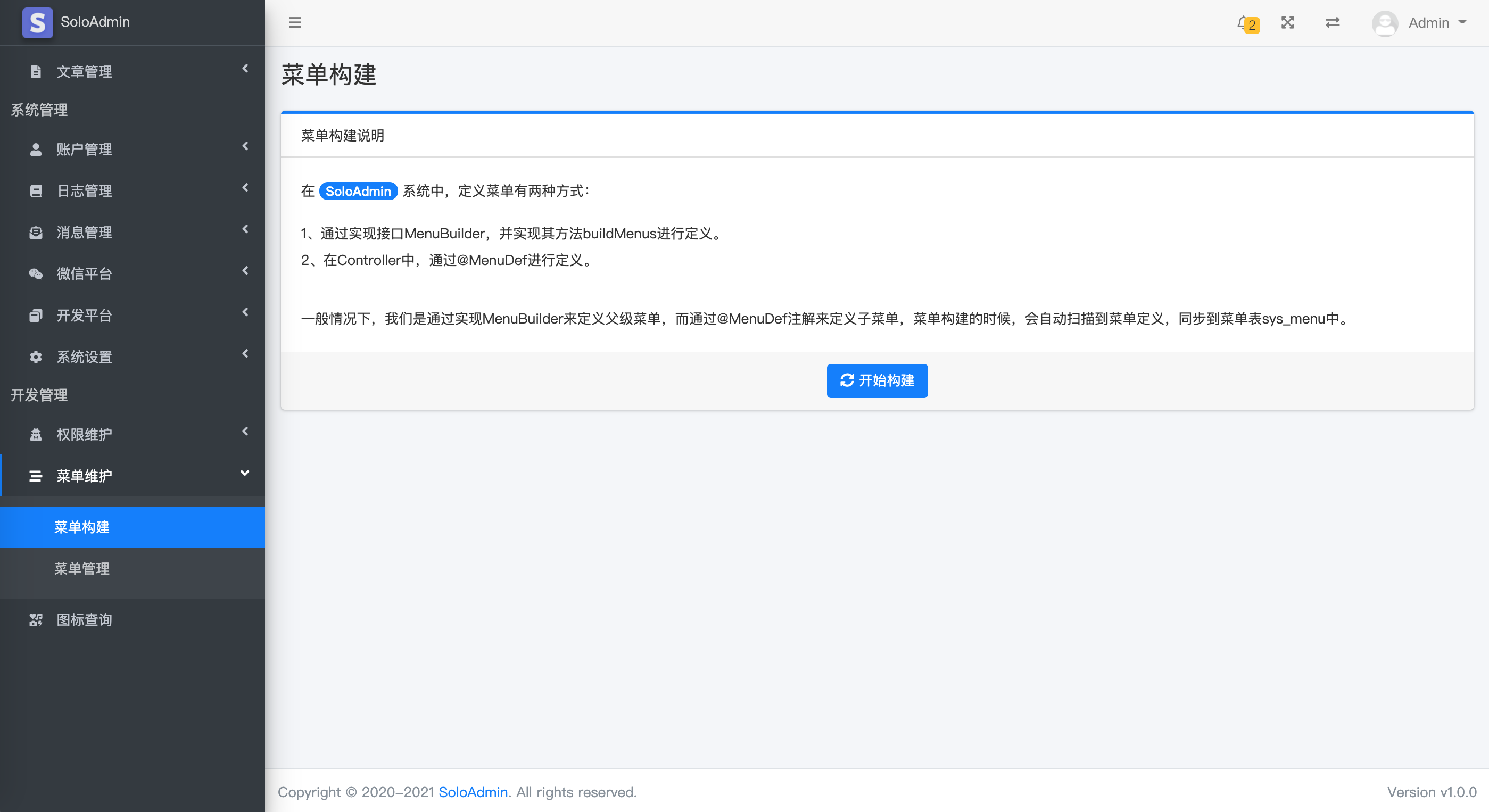Click the line starting with 1、通过实现接口MenuBuilder
The image size is (1489, 812).
click(512, 234)
